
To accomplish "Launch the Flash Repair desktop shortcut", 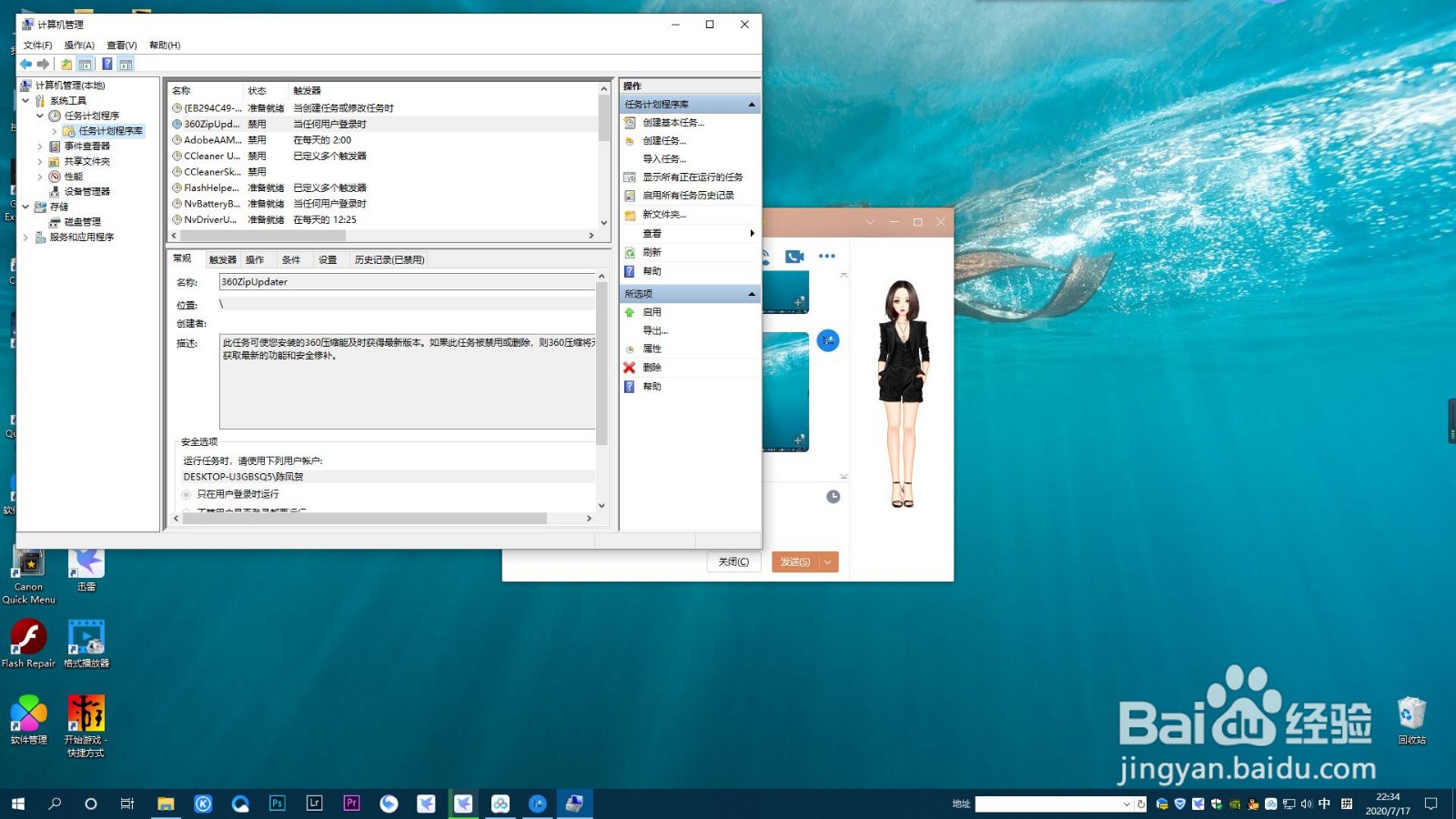I will click(x=28, y=644).
